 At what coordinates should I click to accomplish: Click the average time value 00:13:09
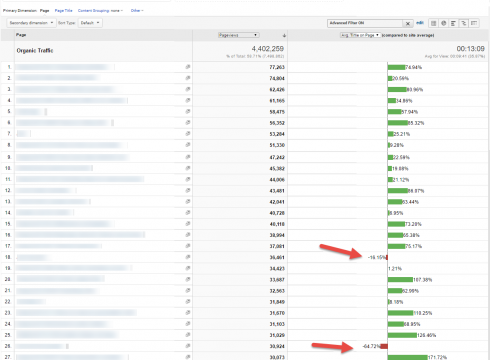pos(470,49)
